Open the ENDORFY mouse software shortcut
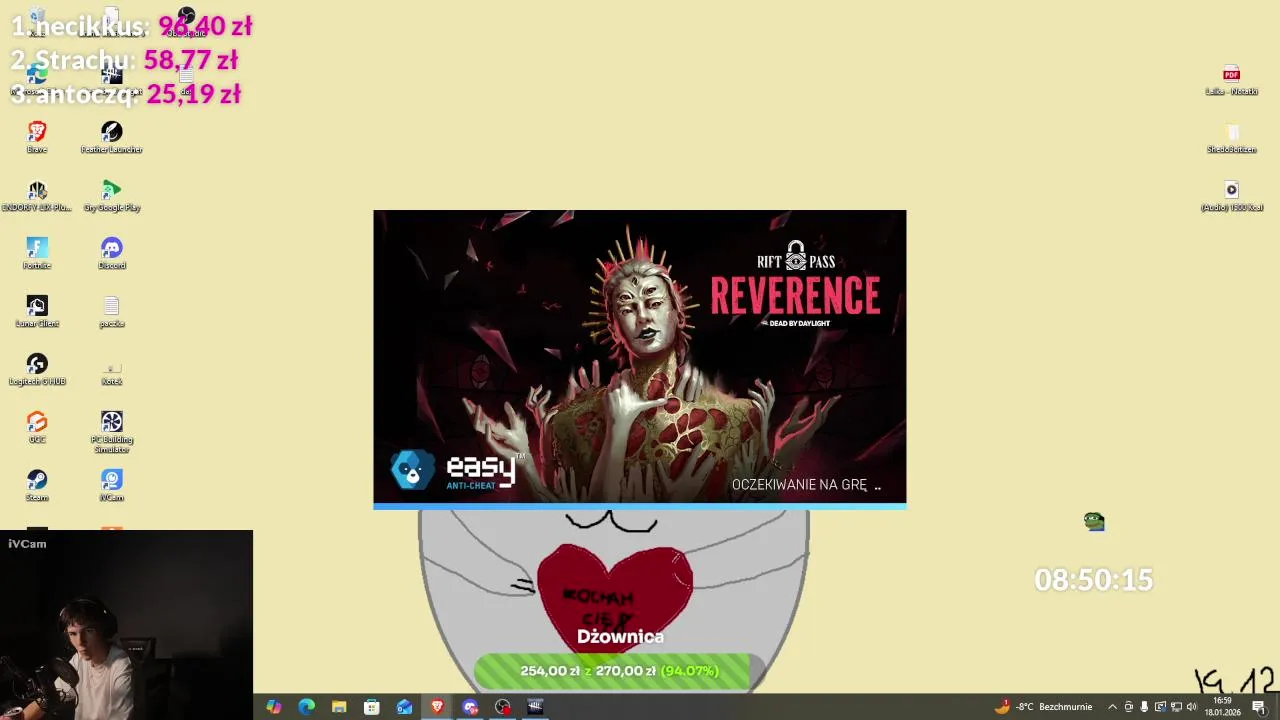1280x720 pixels. tap(37, 195)
